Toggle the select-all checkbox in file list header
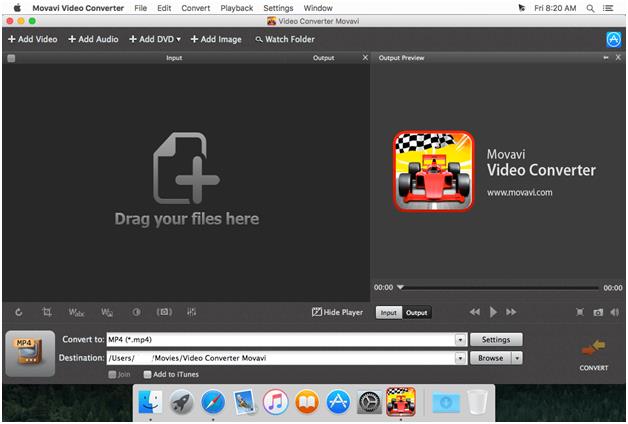The image size is (628, 424). coord(11,58)
